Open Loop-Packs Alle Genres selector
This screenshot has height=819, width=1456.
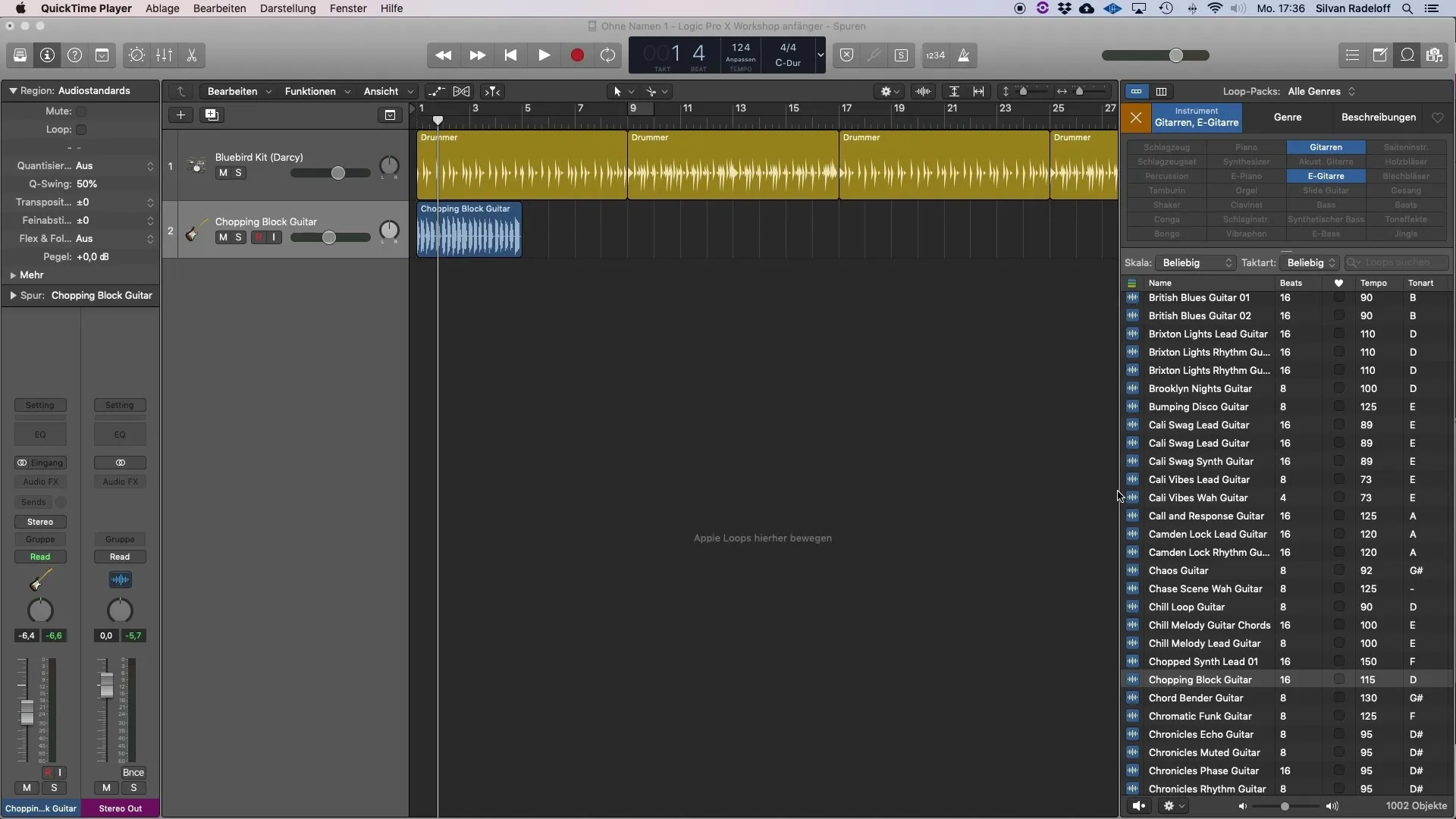(x=1322, y=92)
